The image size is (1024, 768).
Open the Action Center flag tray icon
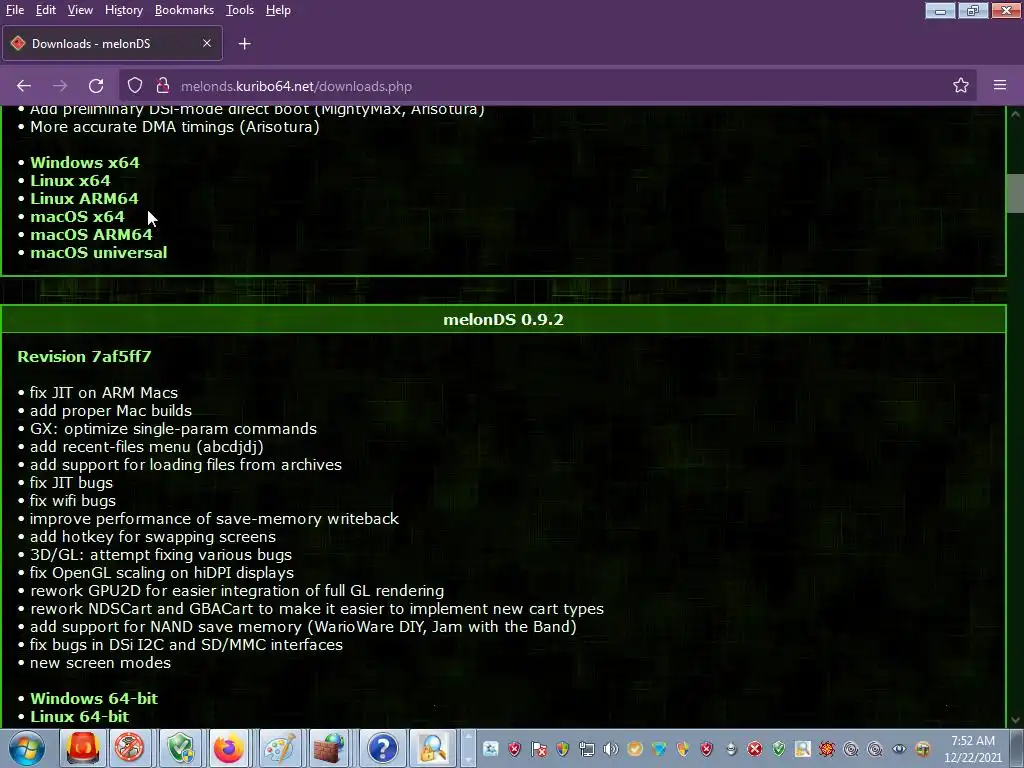[x=539, y=749]
